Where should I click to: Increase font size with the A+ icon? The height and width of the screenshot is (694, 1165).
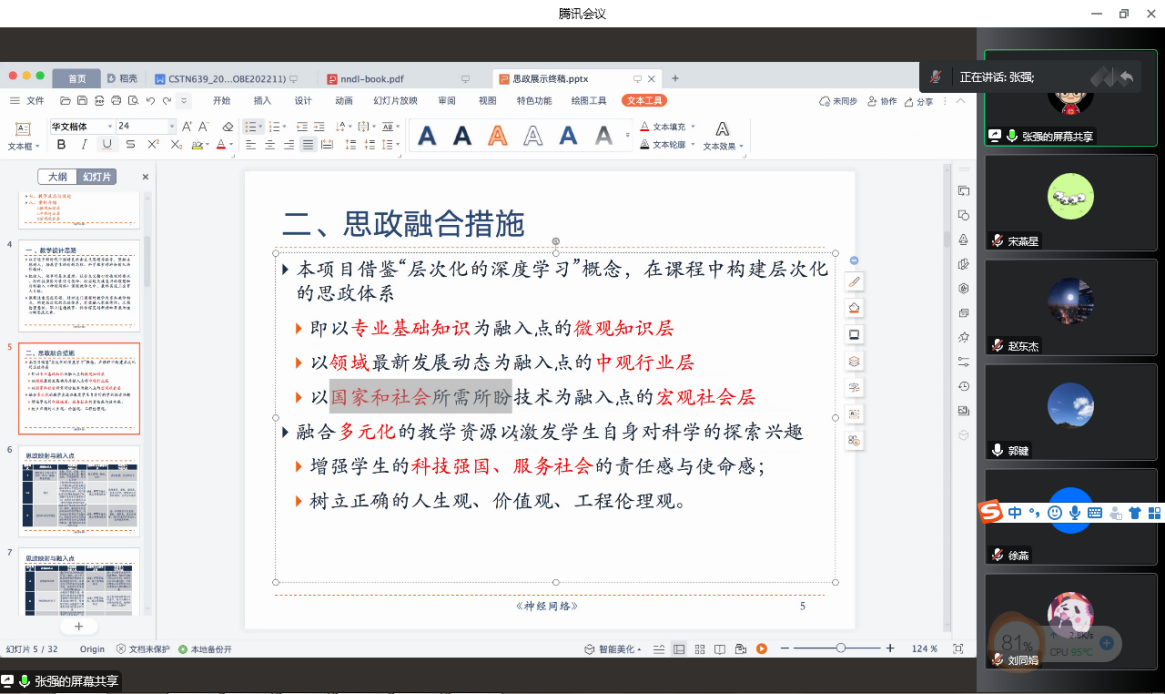tap(187, 127)
